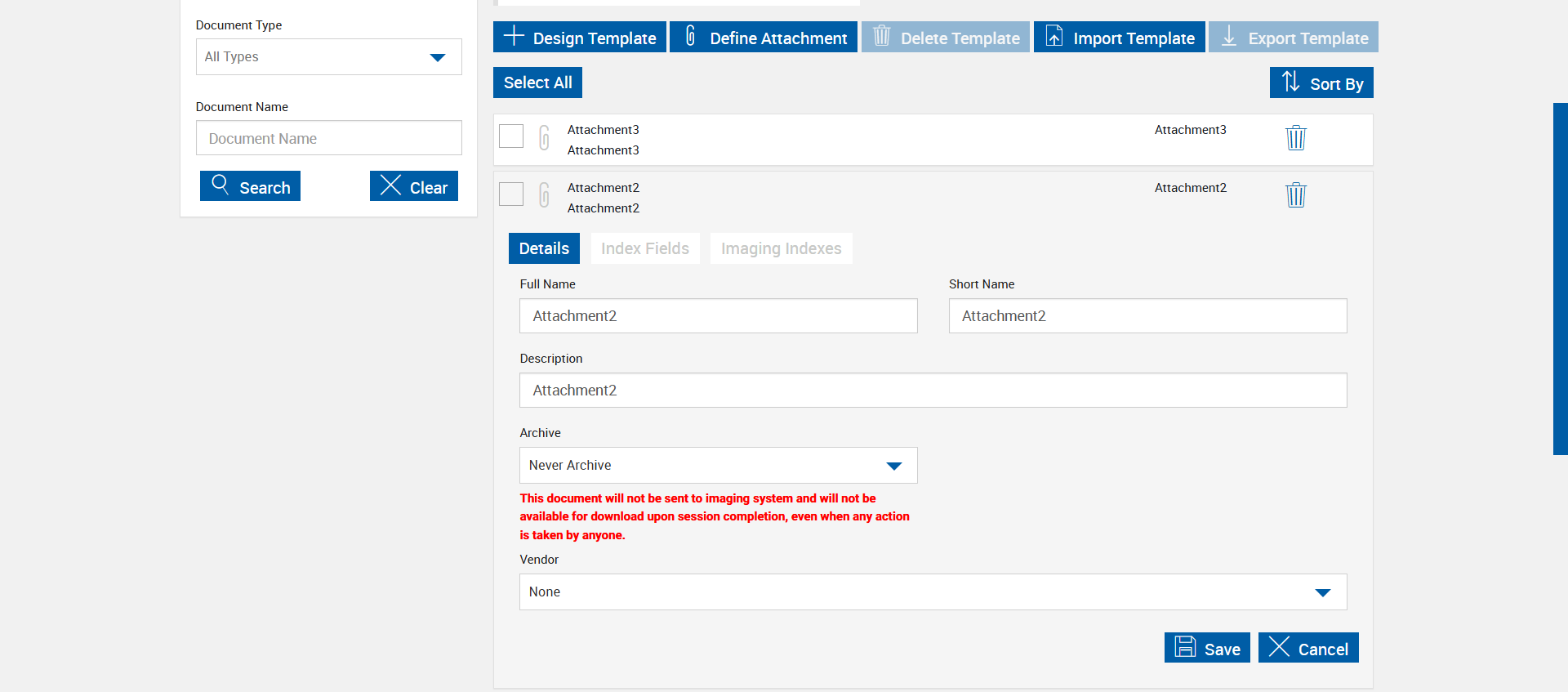The width and height of the screenshot is (1568, 692).
Task: Expand the Document Type dropdown
Action: (328, 57)
